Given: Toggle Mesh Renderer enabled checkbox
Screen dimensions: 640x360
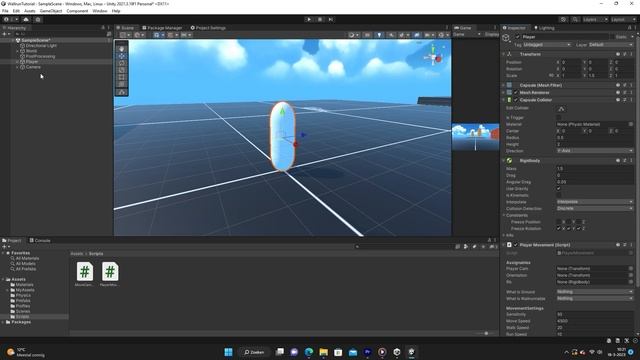Looking at the screenshot, I should pyautogui.click(x=516, y=93).
